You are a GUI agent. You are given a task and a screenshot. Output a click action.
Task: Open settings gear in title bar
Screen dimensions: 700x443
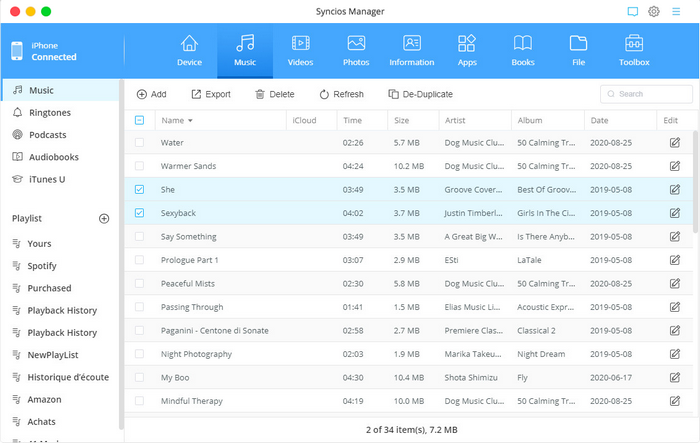(x=654, y=12)
